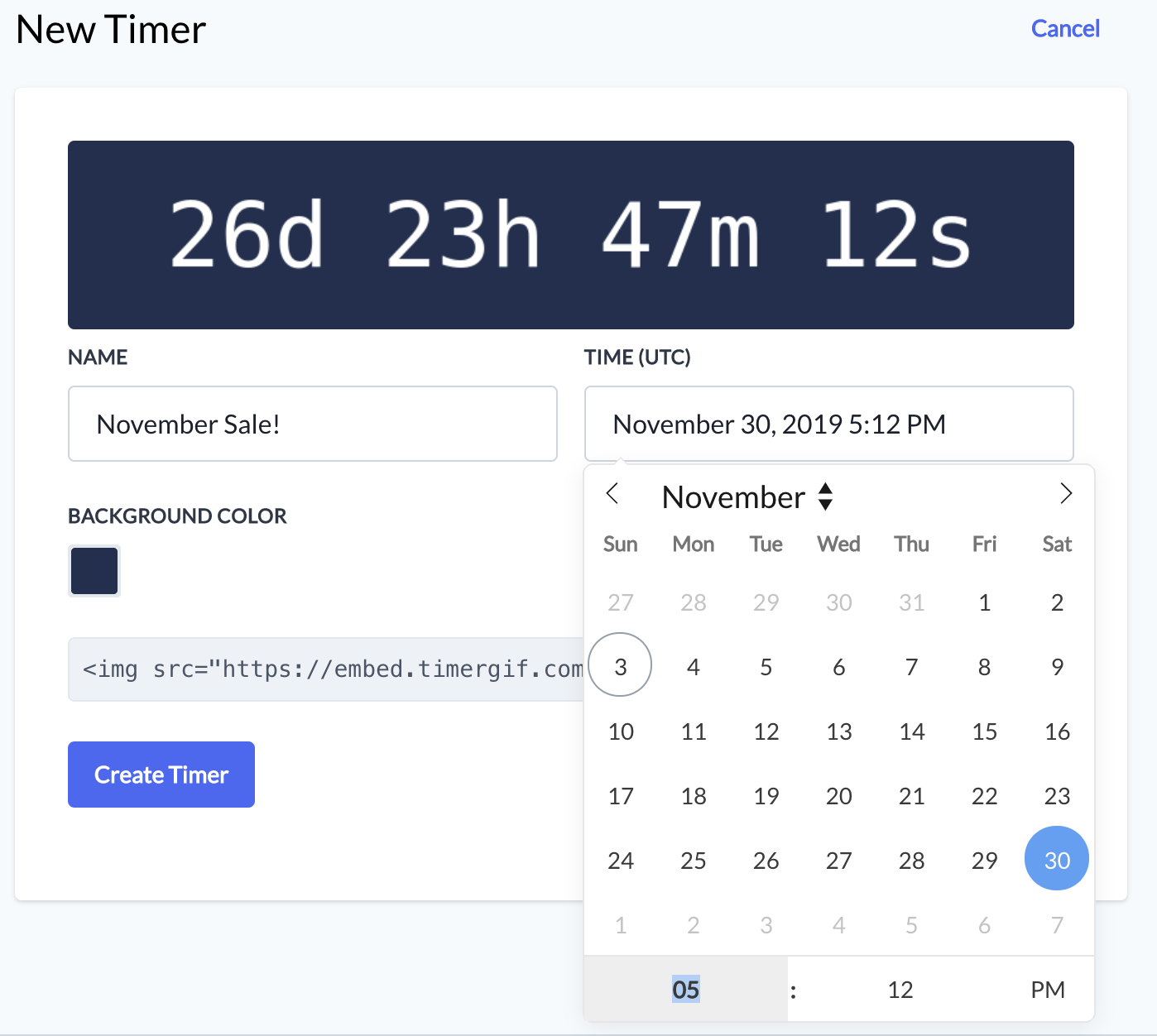The width and height of the screenshot is (1157, 1036).
Task: Select November 6 in the calendar row with 9
Action: click(x=839, y=666)
